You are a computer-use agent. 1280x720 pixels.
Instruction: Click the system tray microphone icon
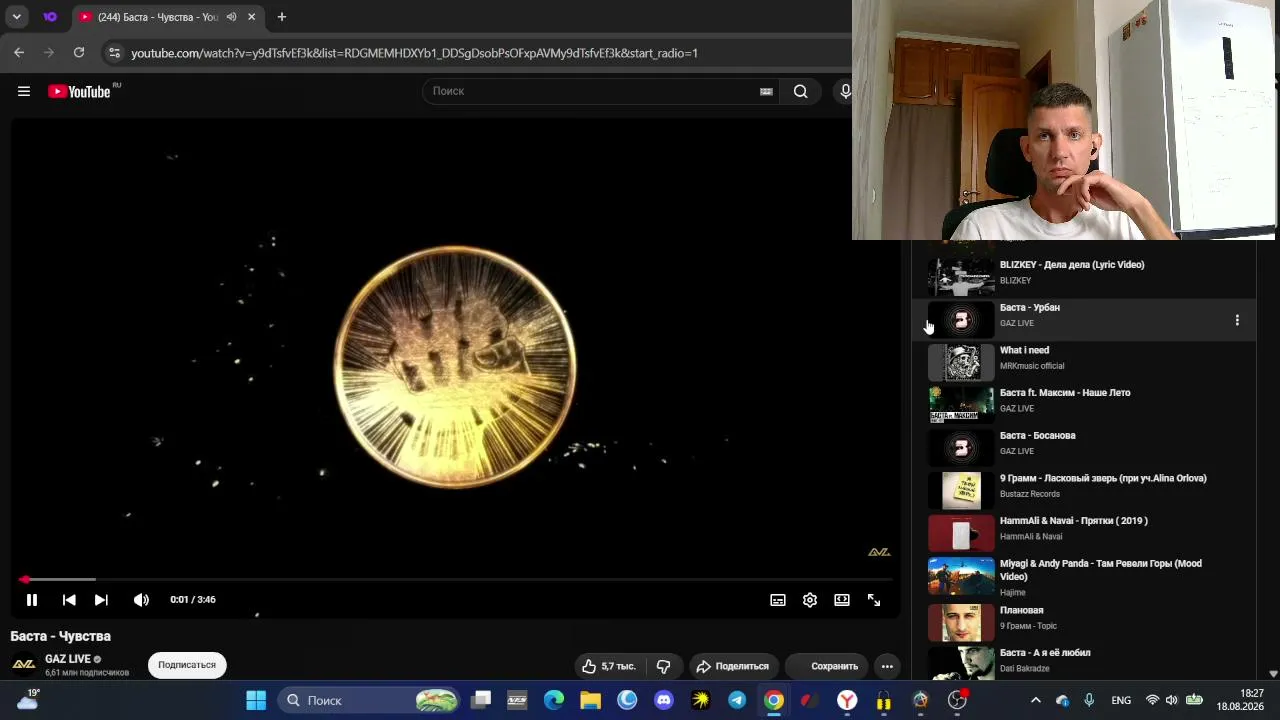tap(1089, 701)
